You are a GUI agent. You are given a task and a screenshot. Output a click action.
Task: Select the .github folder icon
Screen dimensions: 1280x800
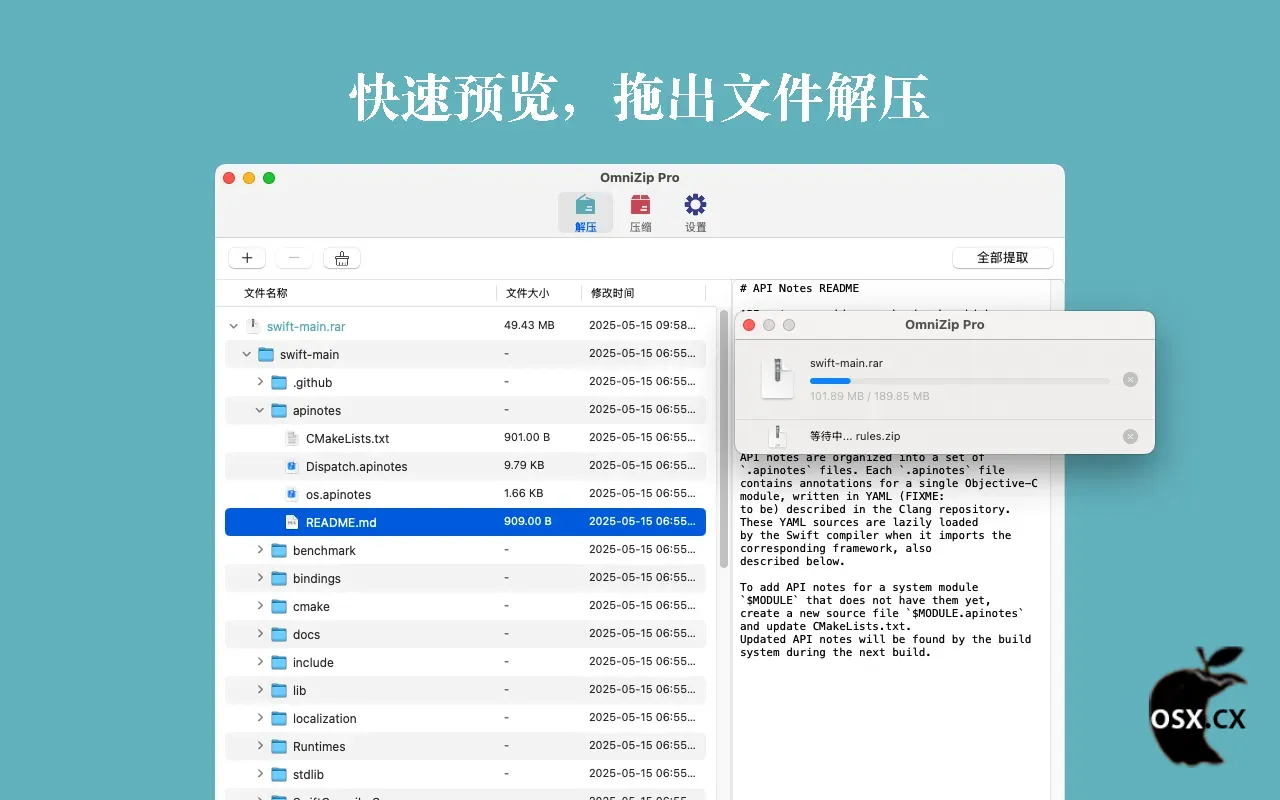279,382
